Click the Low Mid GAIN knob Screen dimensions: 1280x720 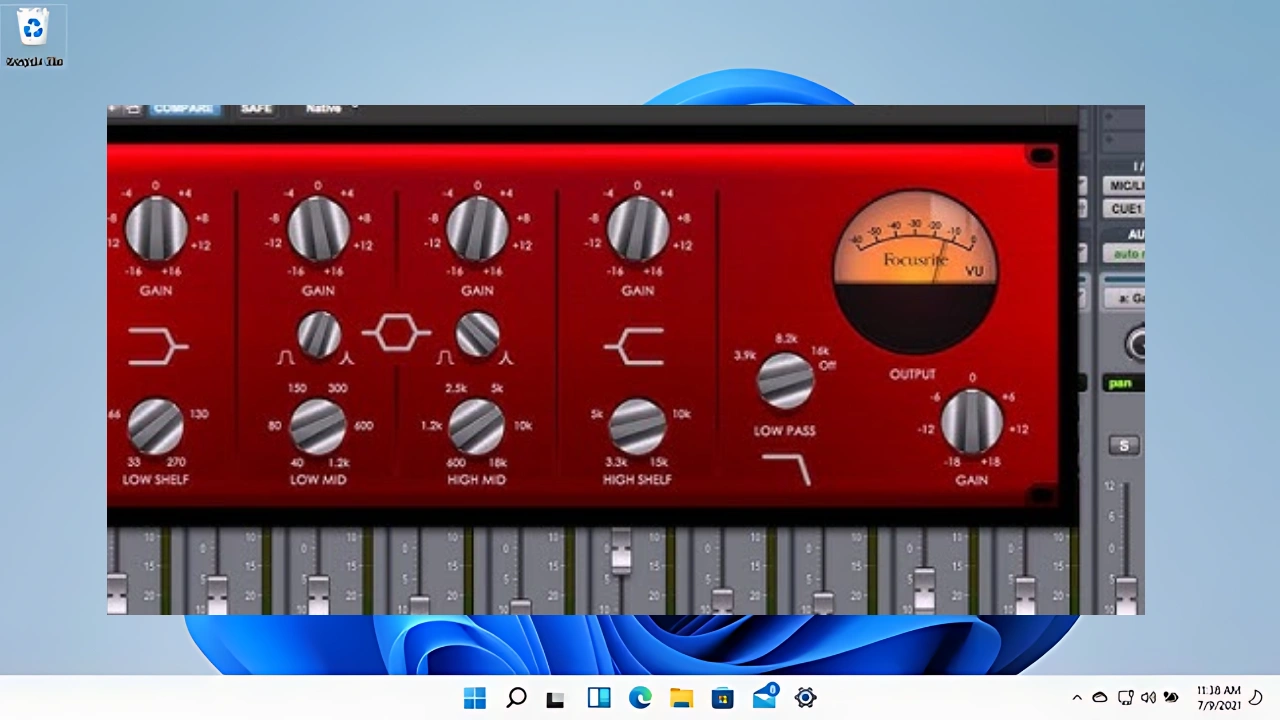[318, 229]
